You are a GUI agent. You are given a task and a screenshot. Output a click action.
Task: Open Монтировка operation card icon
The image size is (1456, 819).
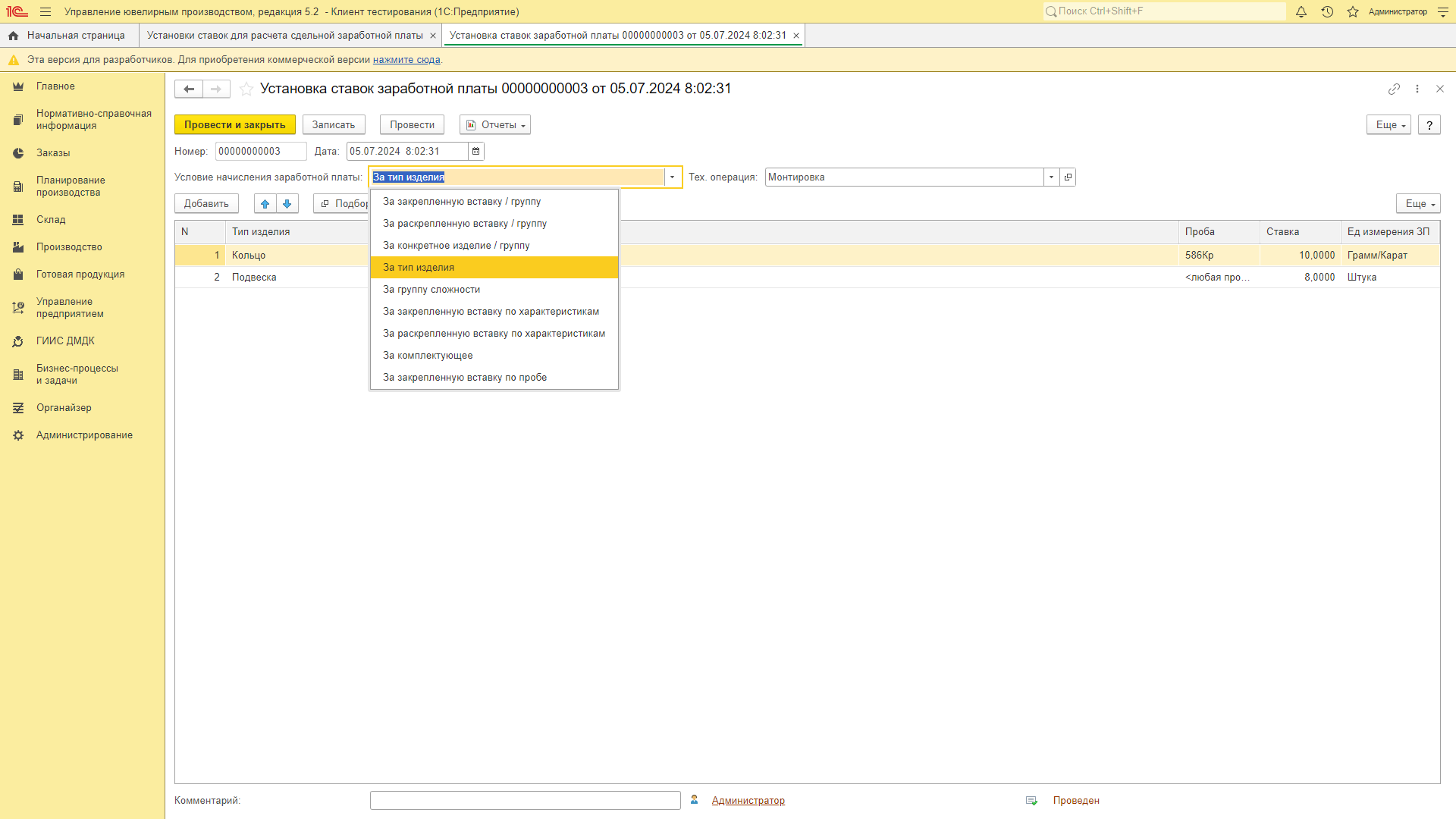coord(1068,177)
